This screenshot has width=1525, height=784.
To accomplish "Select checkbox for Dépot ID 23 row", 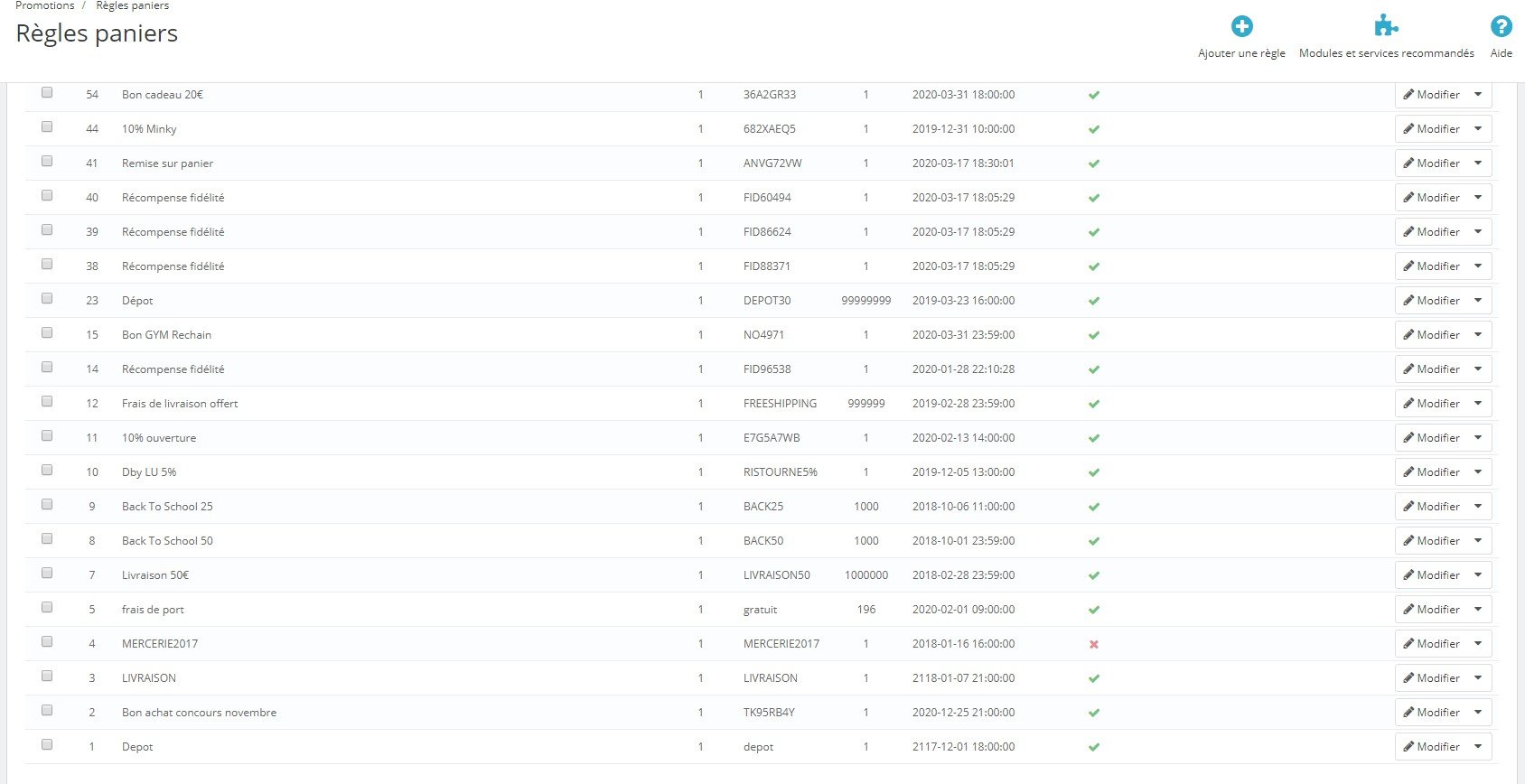I will 47,298.
